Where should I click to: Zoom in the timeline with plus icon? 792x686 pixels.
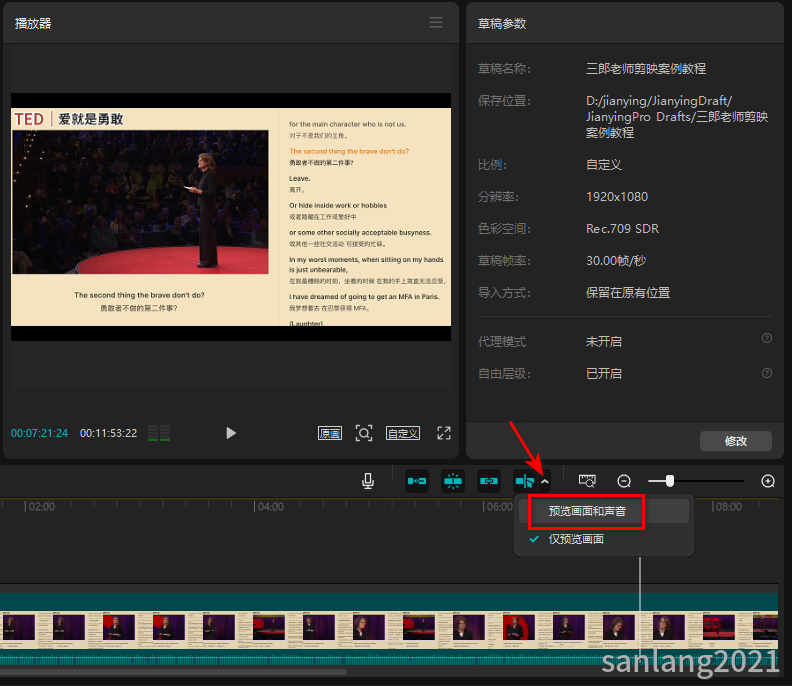768,481
